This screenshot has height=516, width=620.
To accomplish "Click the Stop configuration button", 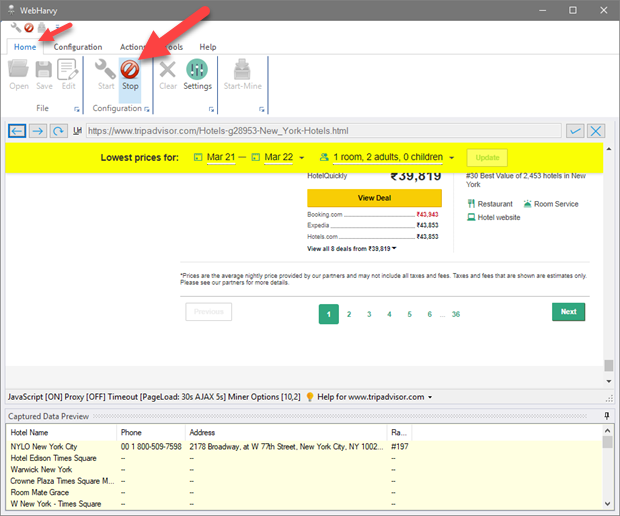I will [x=130, y=74].
